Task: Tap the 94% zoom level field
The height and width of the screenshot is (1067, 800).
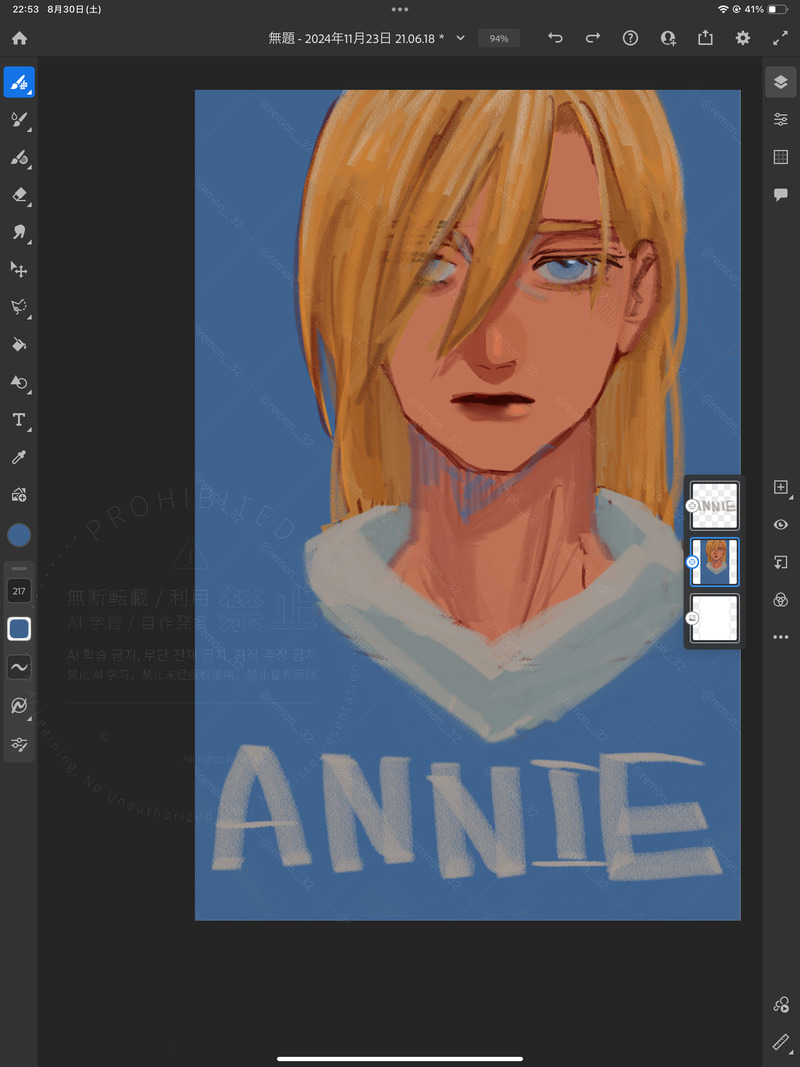Action: (x=499, y=39)
